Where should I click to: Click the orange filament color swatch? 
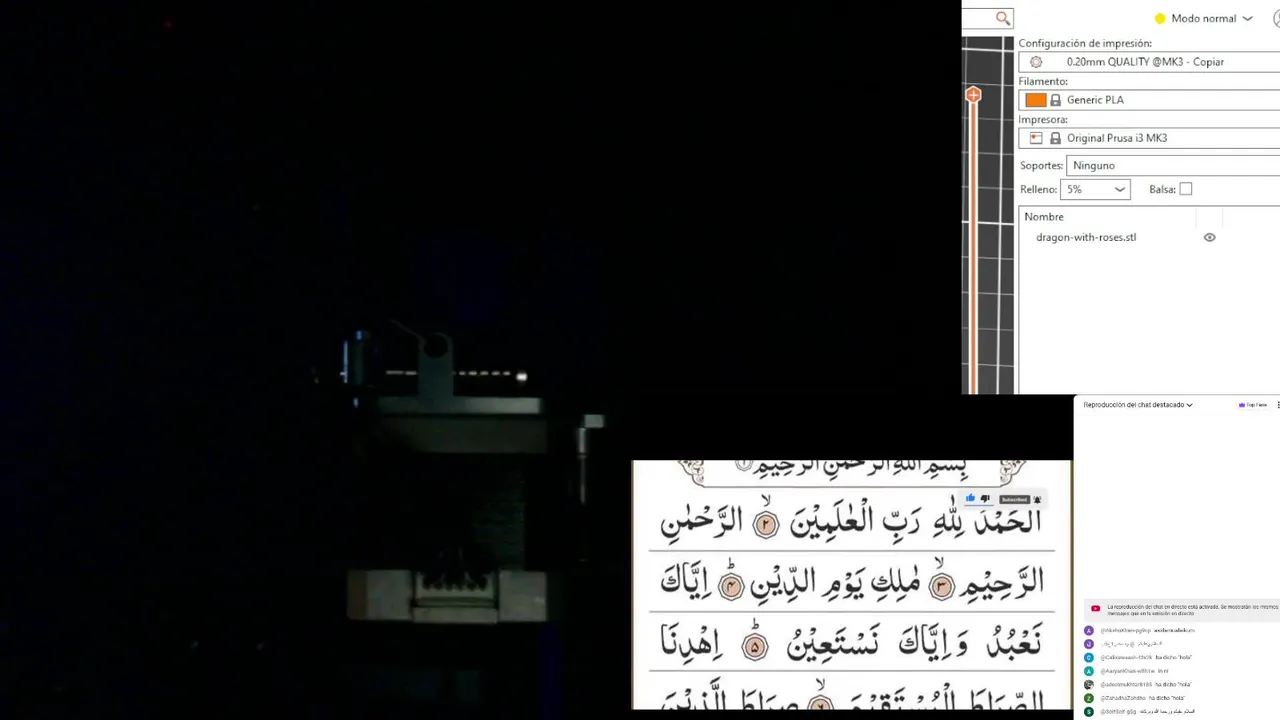1036,100
